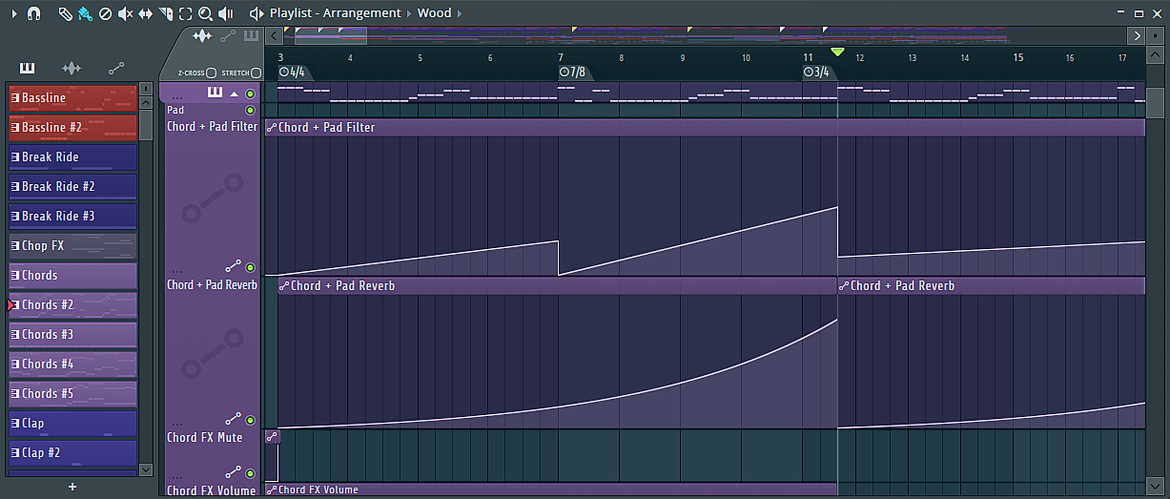
Task: Toggle the magnet snap icon
Action: click(x=34, y=13)
